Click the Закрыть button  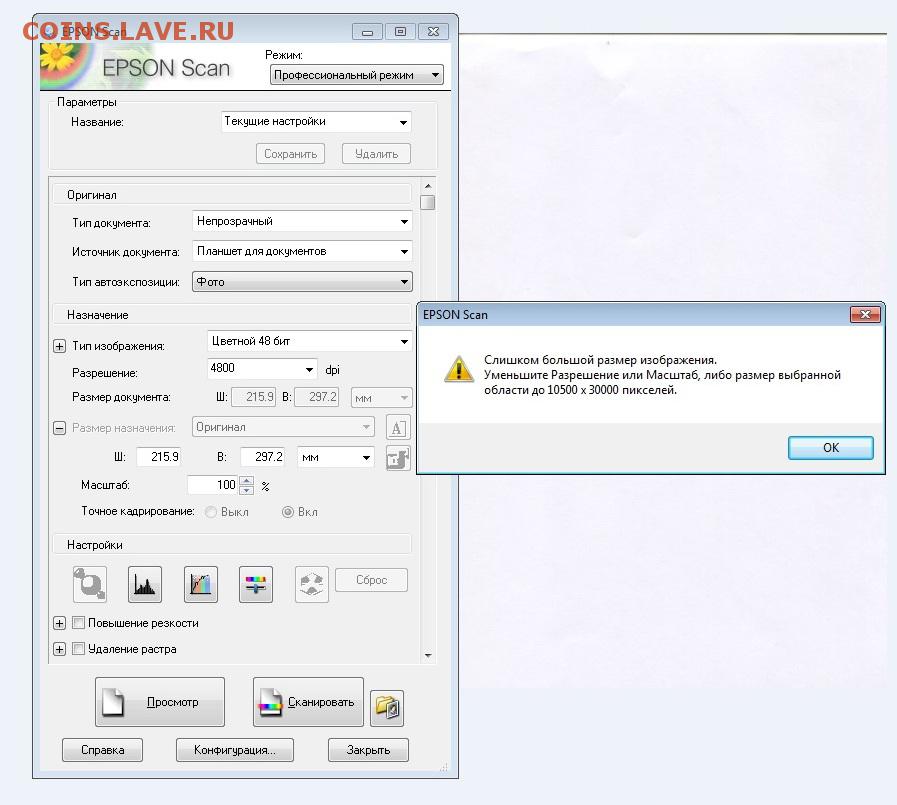click(x=368, y=750)
